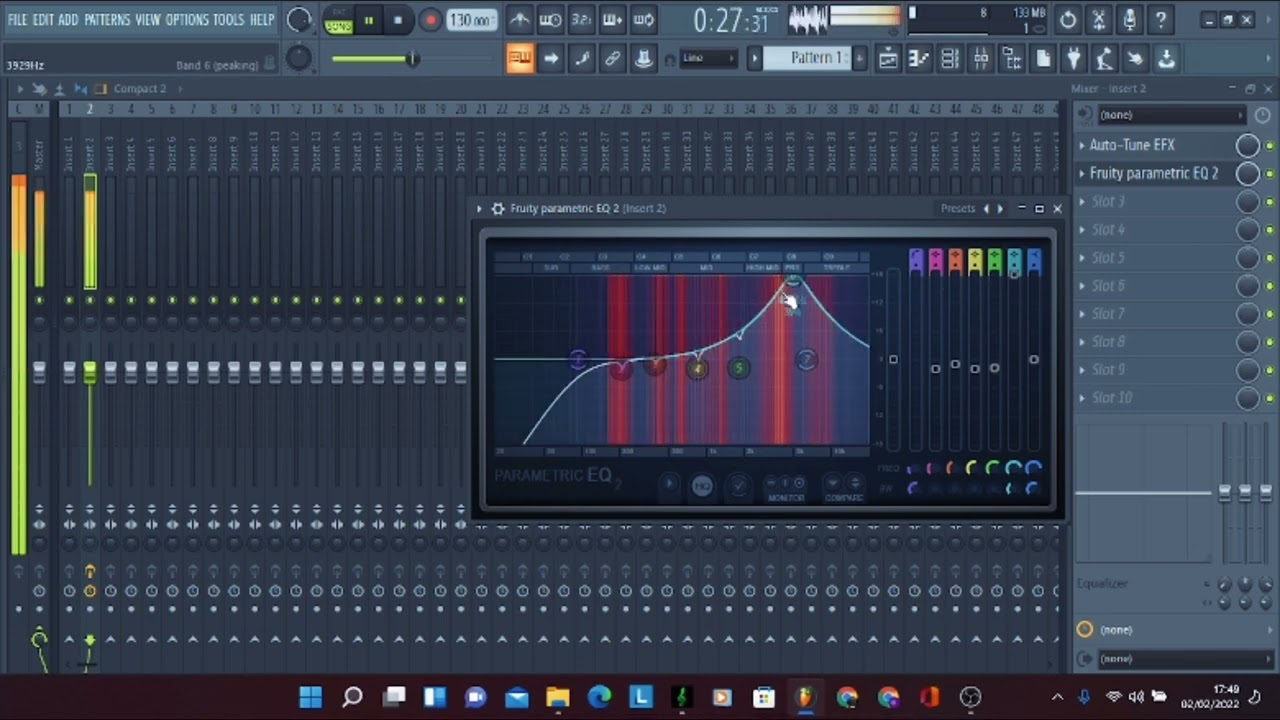Open the PATTERNS menu
This screenshot has width=1280, height=720.
107,19
